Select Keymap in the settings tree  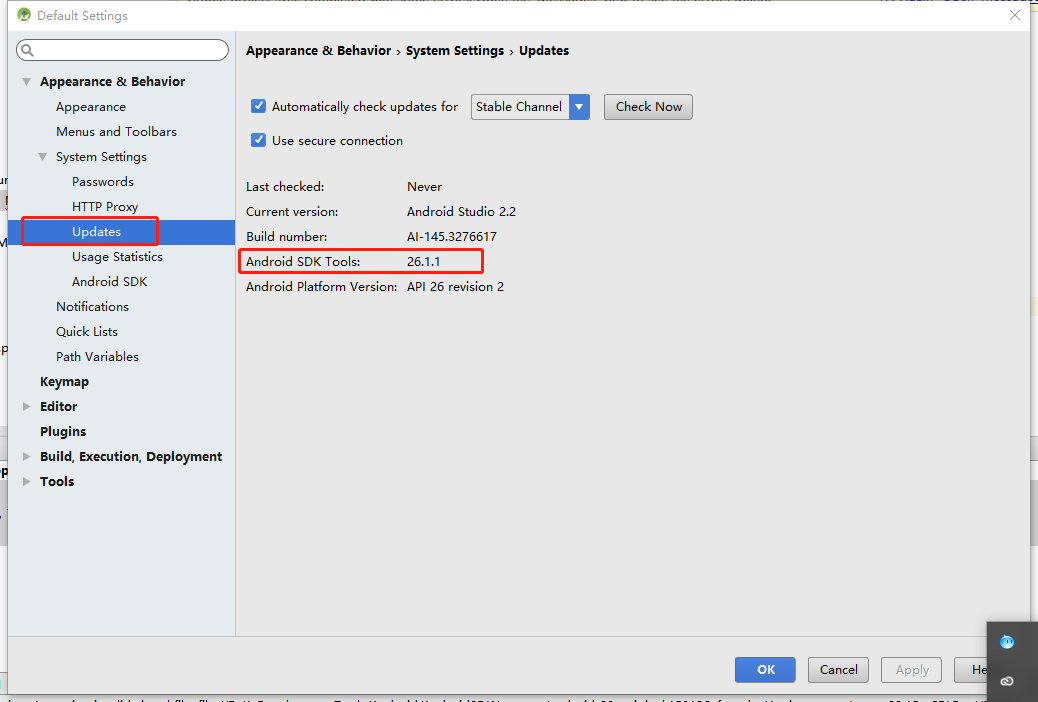pyautogui.click(x=64, y=381)
